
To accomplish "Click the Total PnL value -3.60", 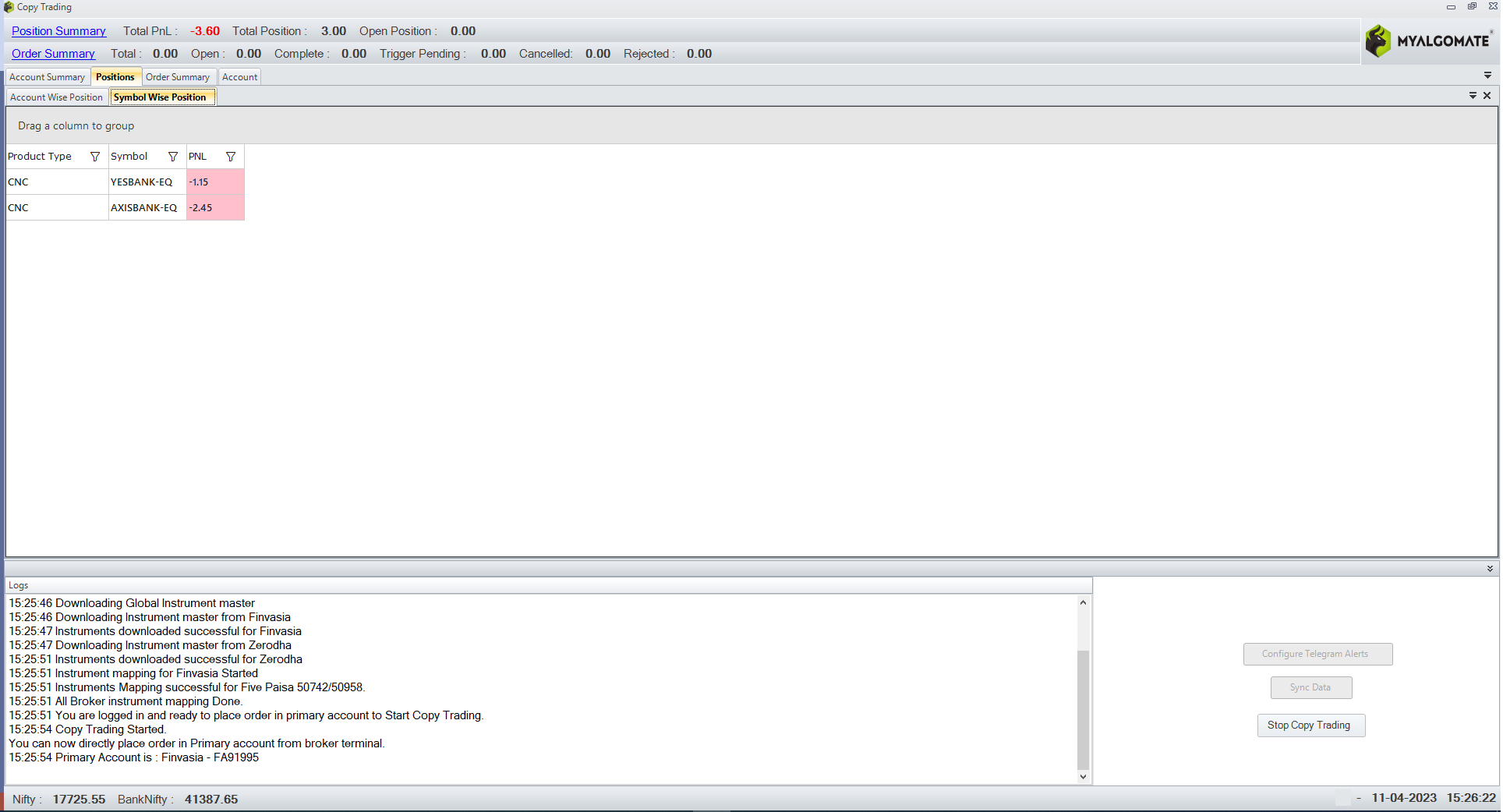I will (205, 31).
